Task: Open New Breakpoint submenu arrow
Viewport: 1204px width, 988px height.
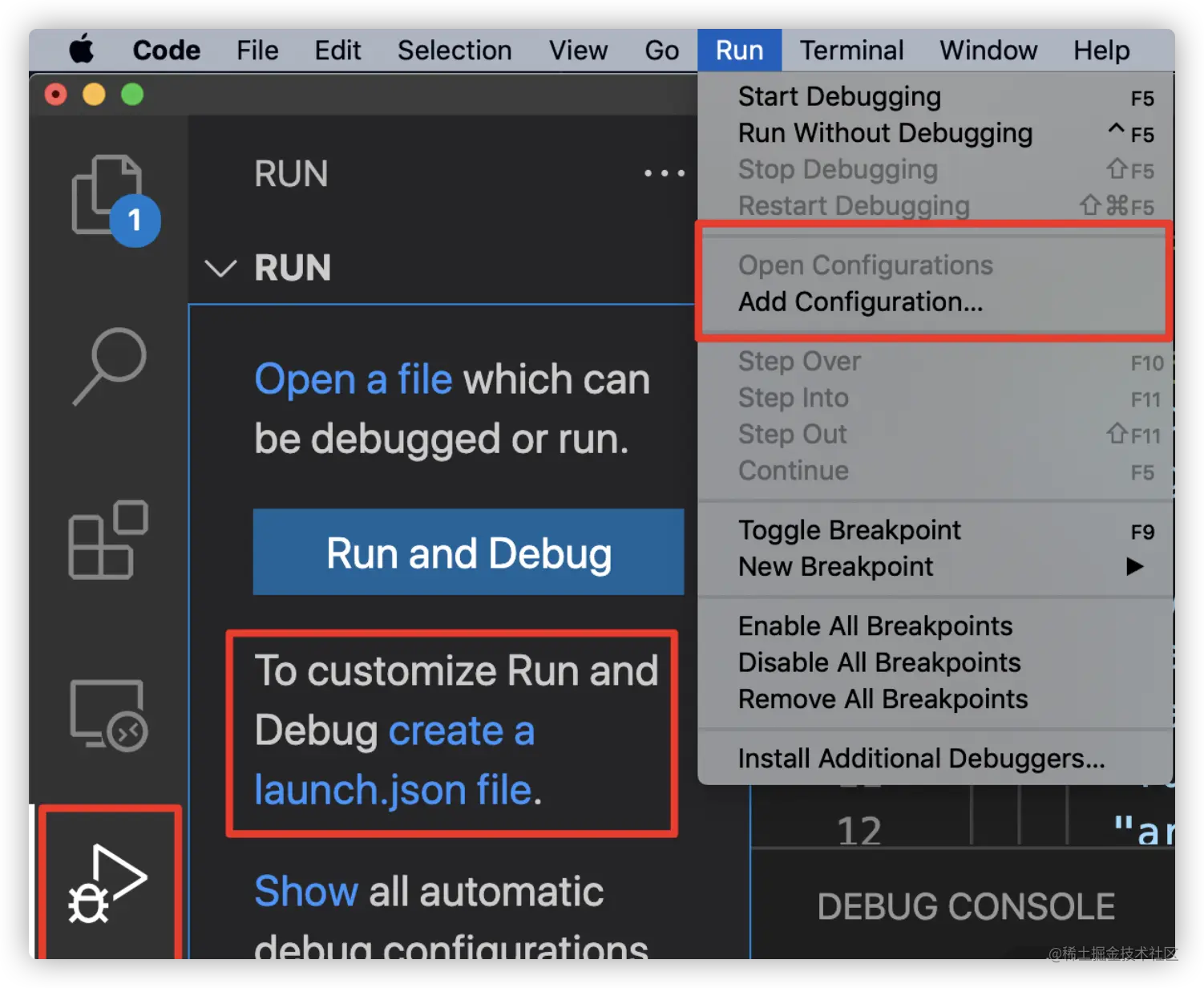Action: [x=1134, y=567]
